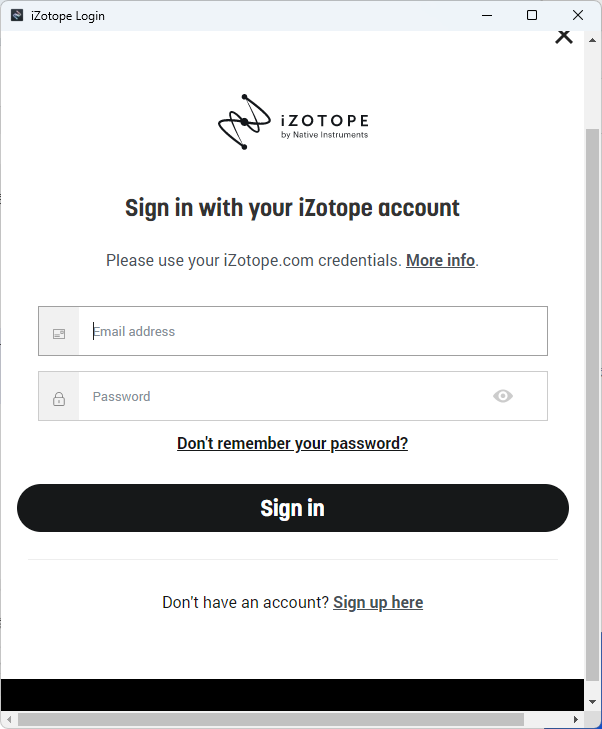Open Don't remember your password link

click(292, 444)
